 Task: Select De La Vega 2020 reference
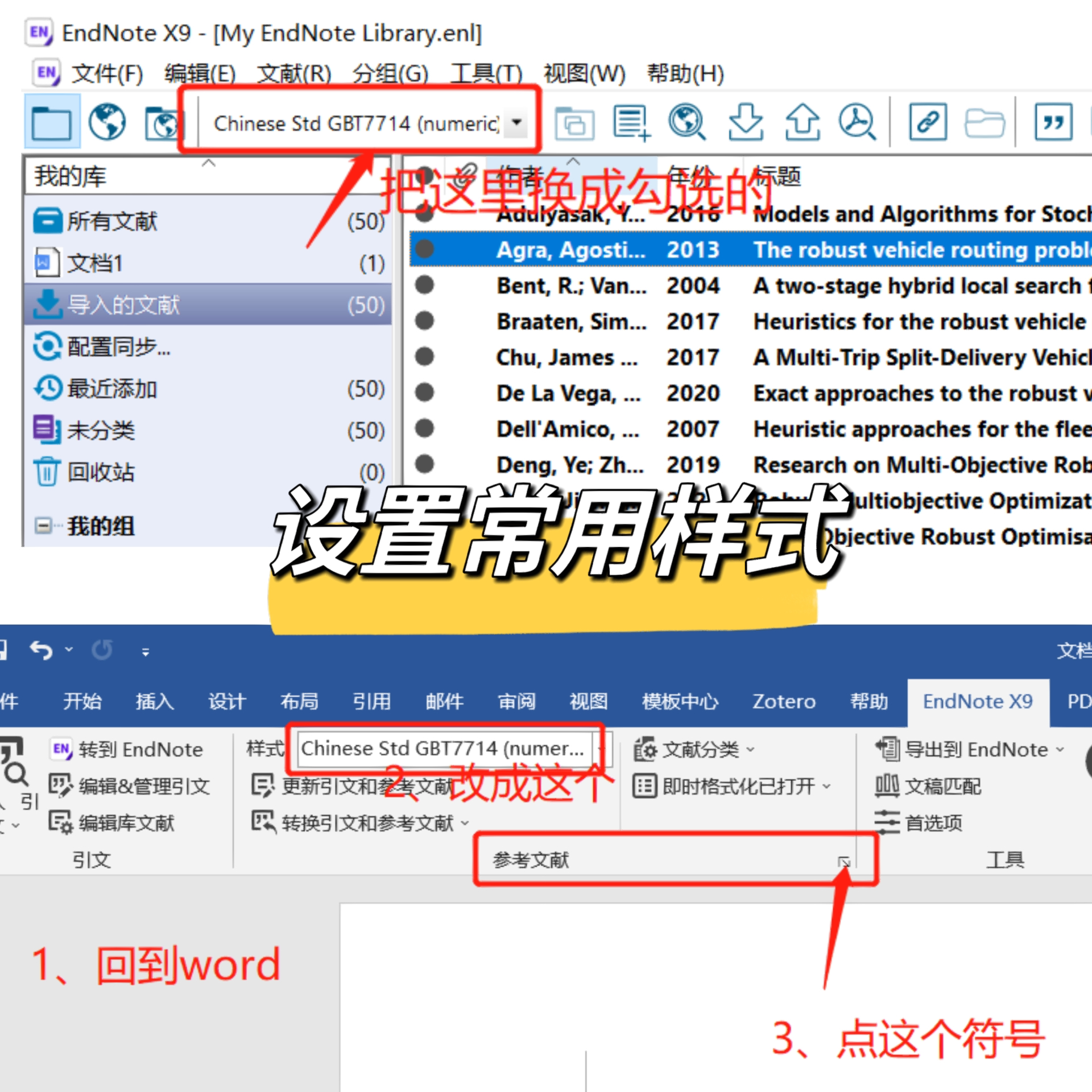click(751, 393)
